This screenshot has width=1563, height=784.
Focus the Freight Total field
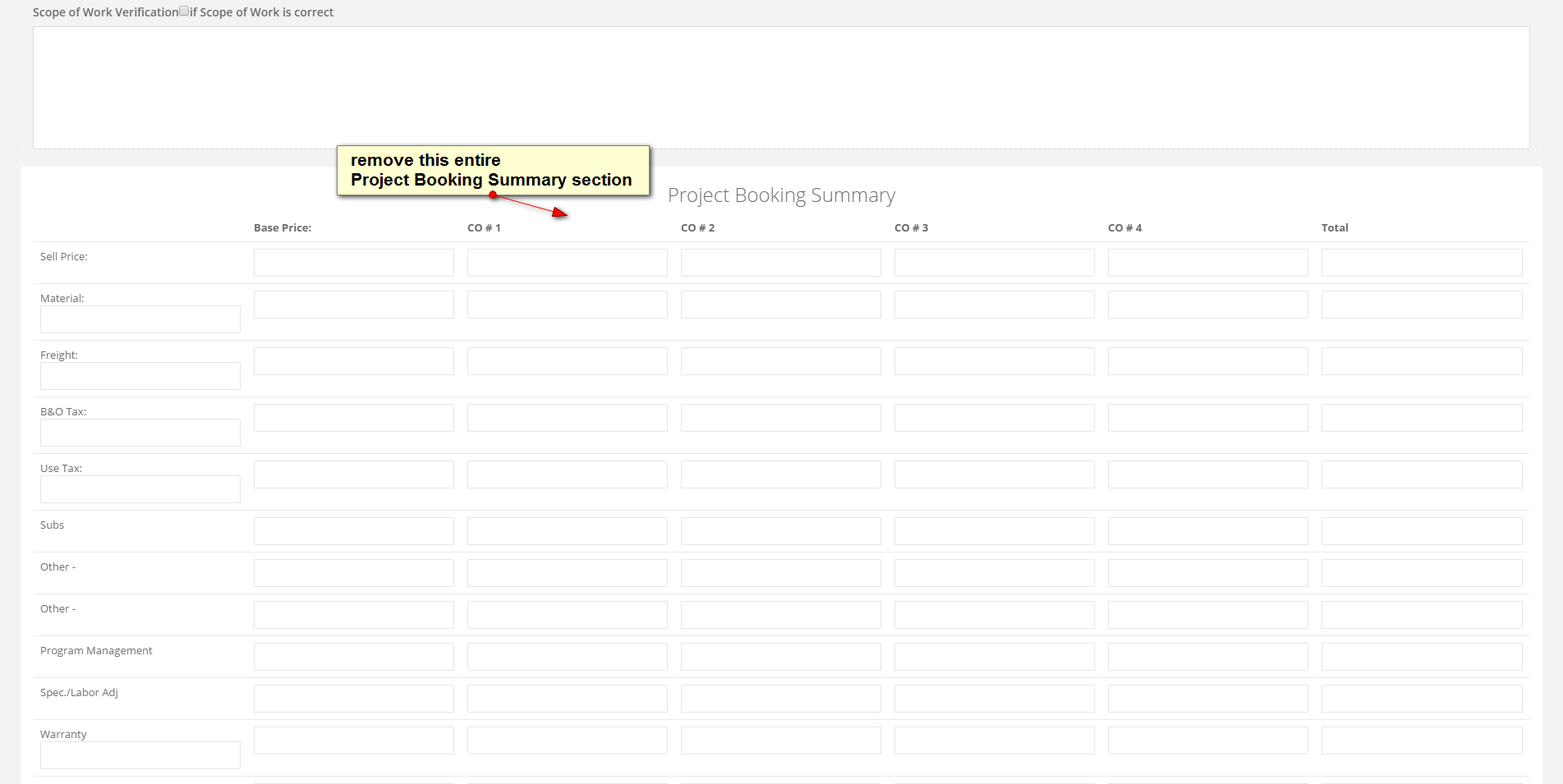click(1422, 361)
